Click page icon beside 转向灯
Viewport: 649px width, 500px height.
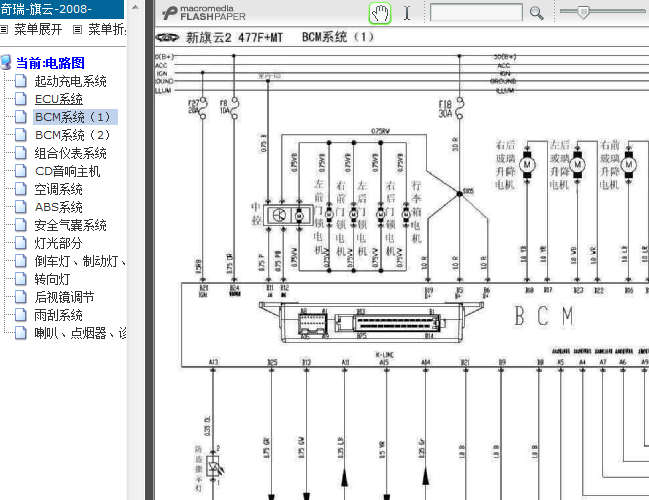point(21,279)
